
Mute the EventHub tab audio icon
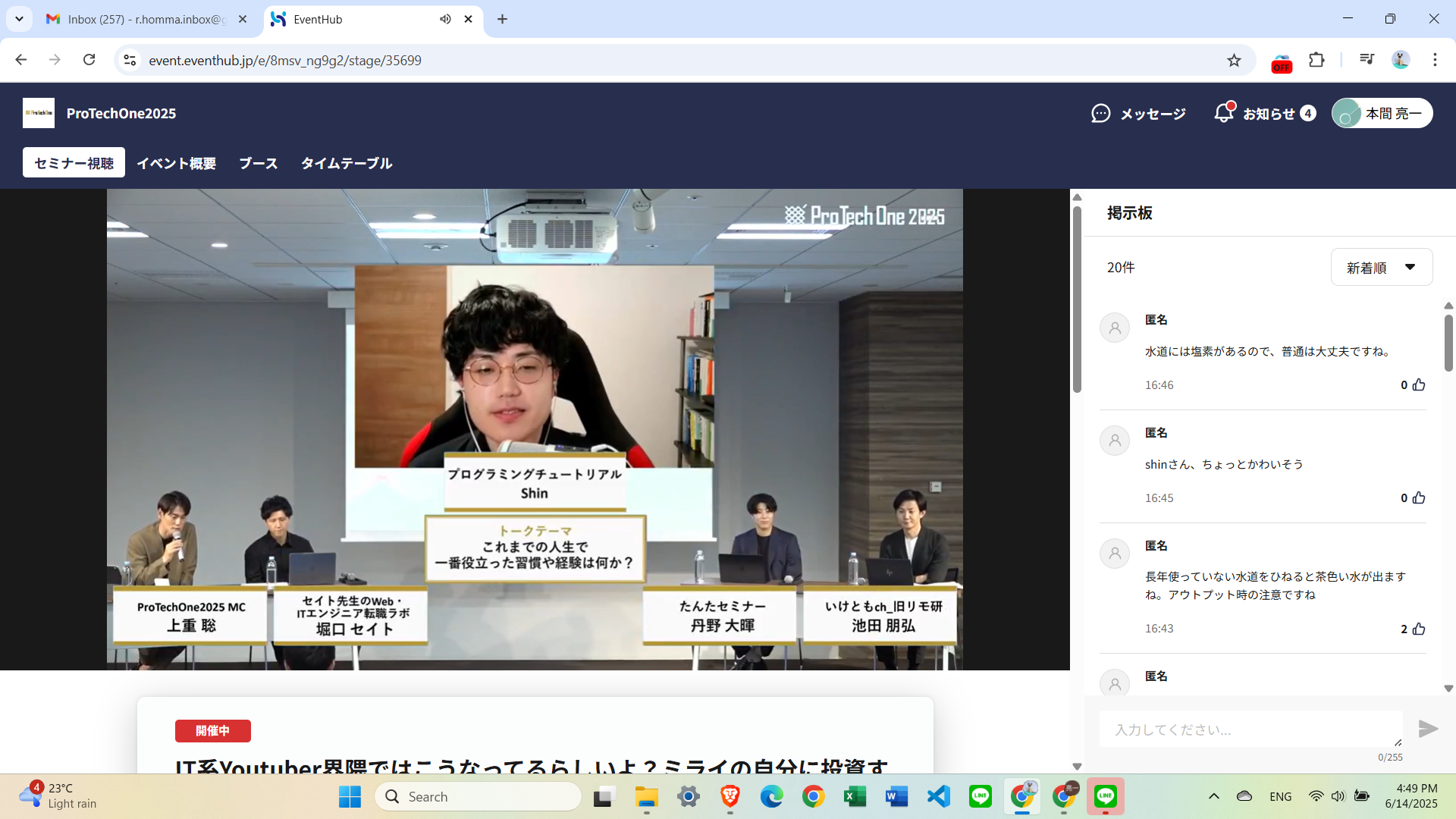(445, 19)
